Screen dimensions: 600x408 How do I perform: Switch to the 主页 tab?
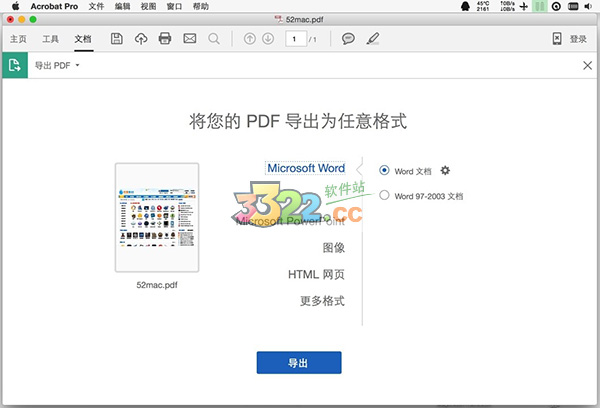pos(18,39)
